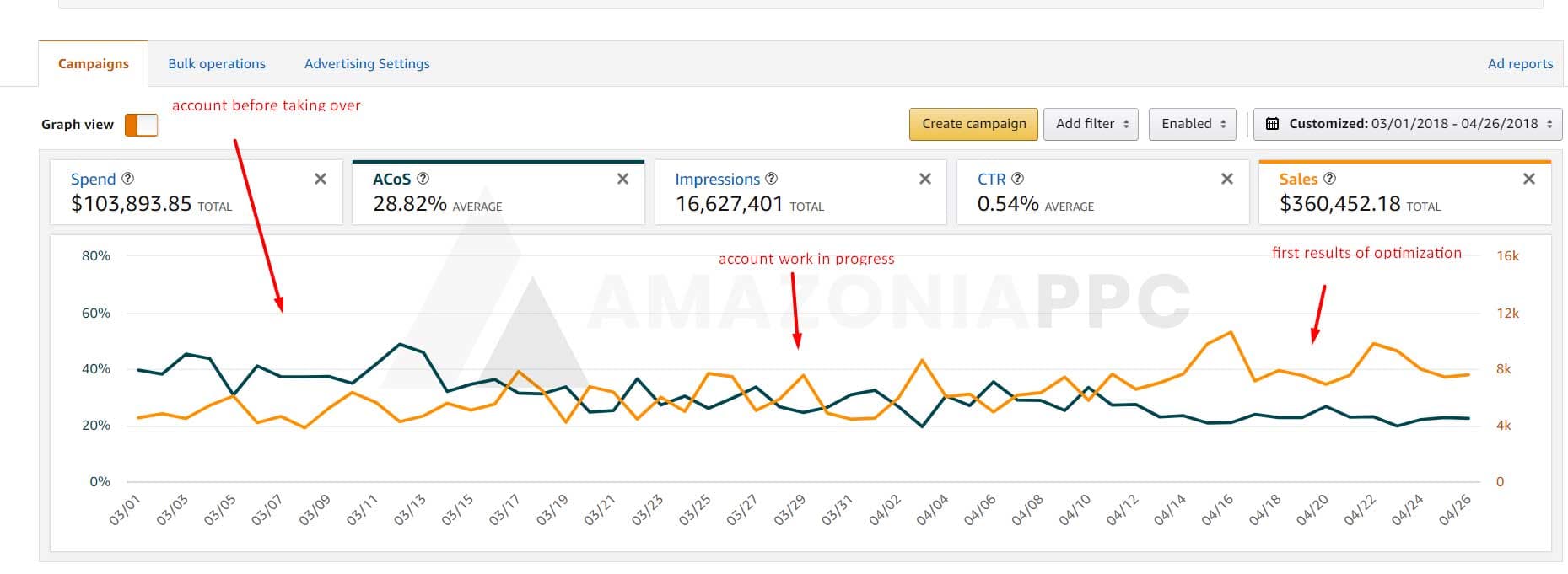Click the 04/16 date axis label

[1218, 511]
